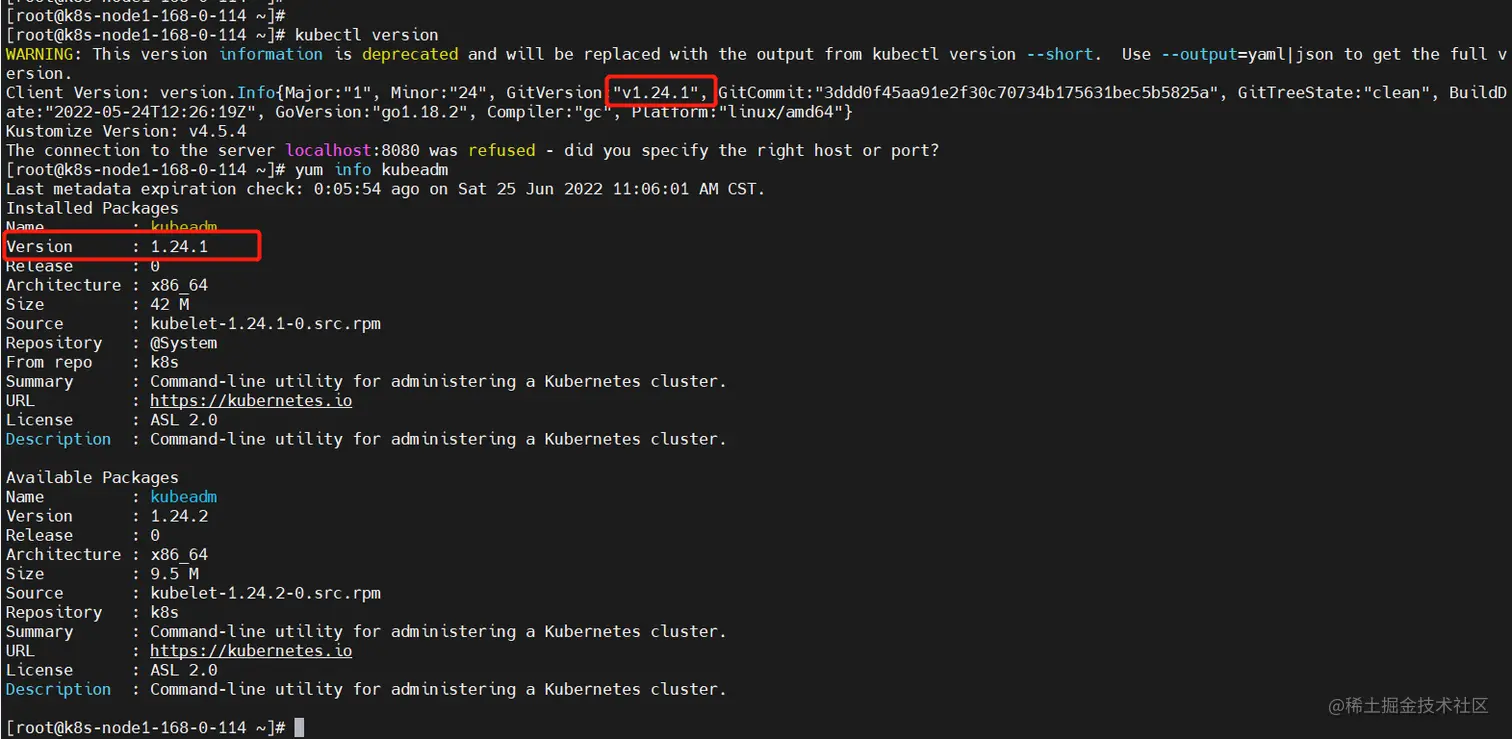Click the "From repo" value "k8s"
Image resolution: width=1512 pixels, height=739 pixels.
[164, 362]
